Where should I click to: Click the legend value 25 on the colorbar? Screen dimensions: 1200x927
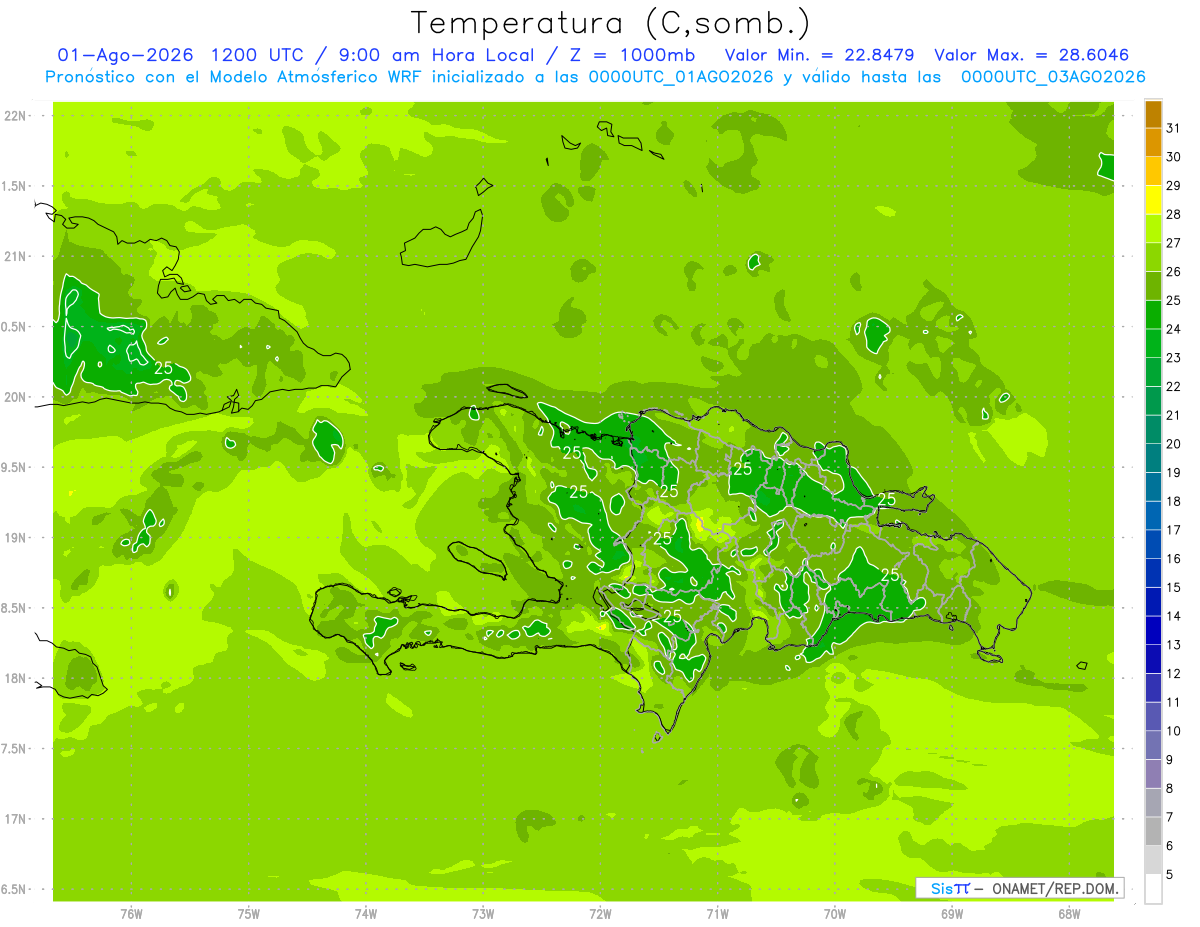(x=1174, y=300)
